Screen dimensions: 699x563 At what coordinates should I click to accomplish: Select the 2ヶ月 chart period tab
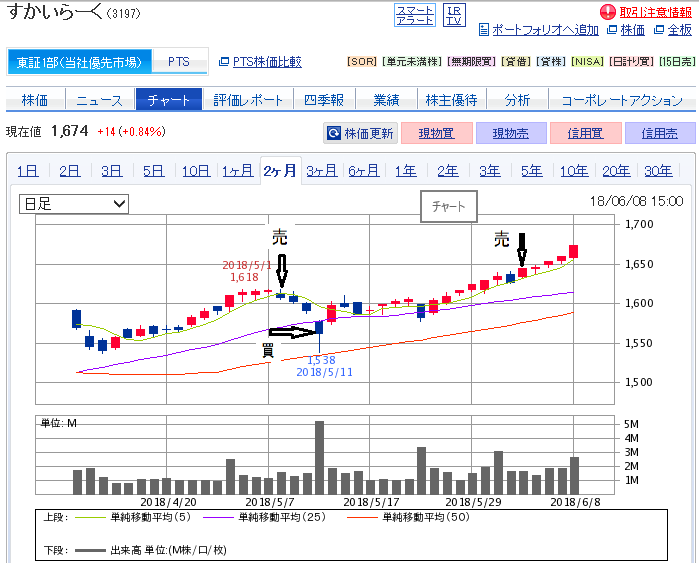(280, 170)
